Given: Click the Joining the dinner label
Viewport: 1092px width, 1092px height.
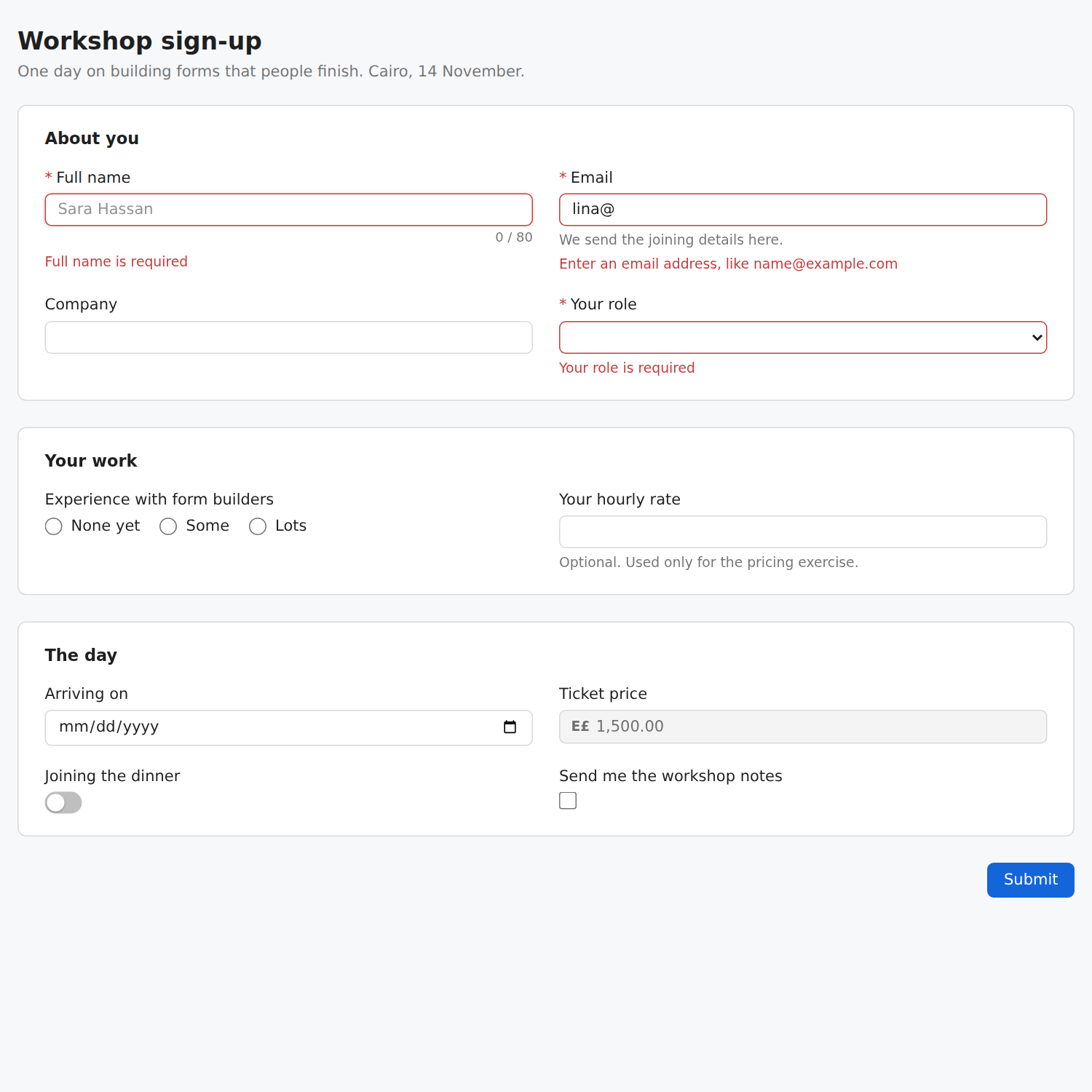Looking at the screenshot, I should pyautogui.click(x=113, y=776).
